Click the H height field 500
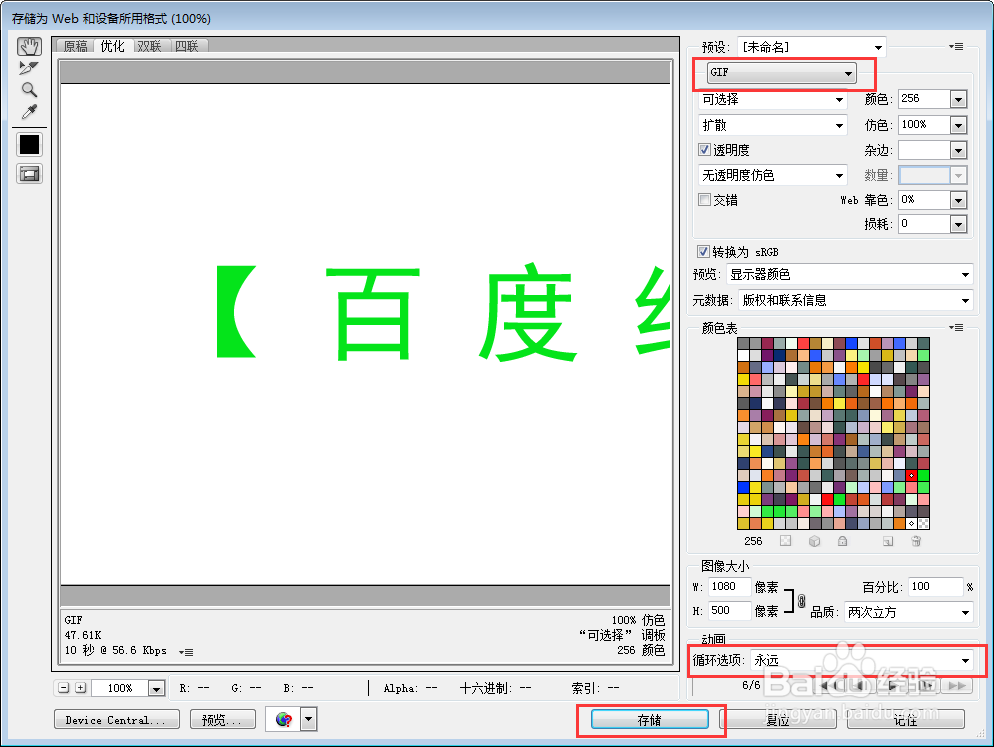Viewport: 994px width, 747px height. 730,611
